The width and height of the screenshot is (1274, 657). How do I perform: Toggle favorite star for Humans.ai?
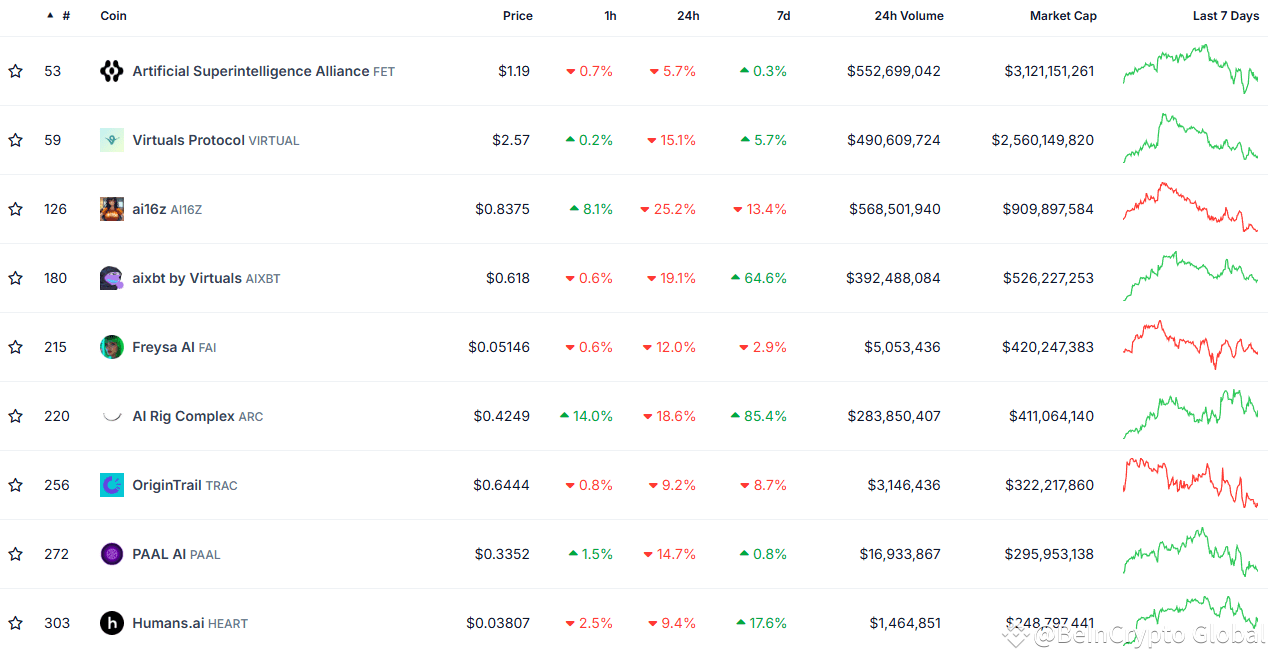coord(15,623)
